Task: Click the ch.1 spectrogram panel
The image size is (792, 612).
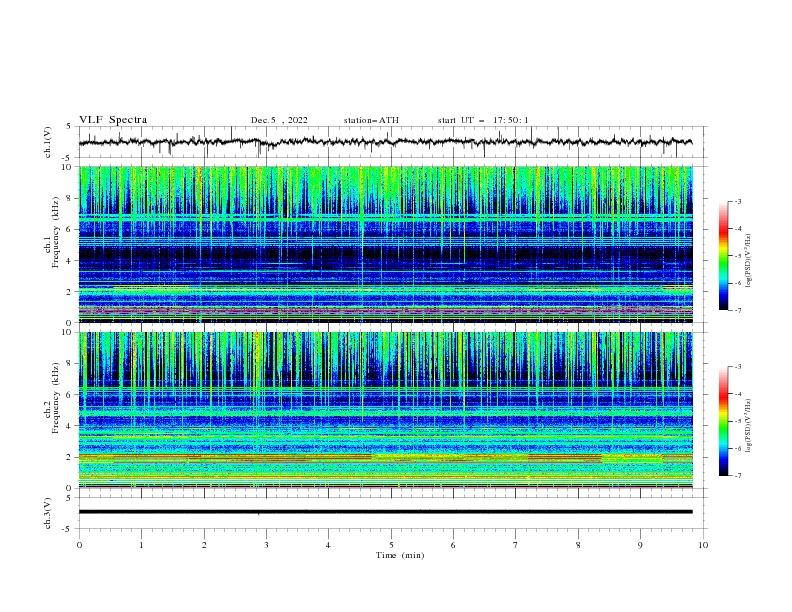Action: (x=386, y=244)
